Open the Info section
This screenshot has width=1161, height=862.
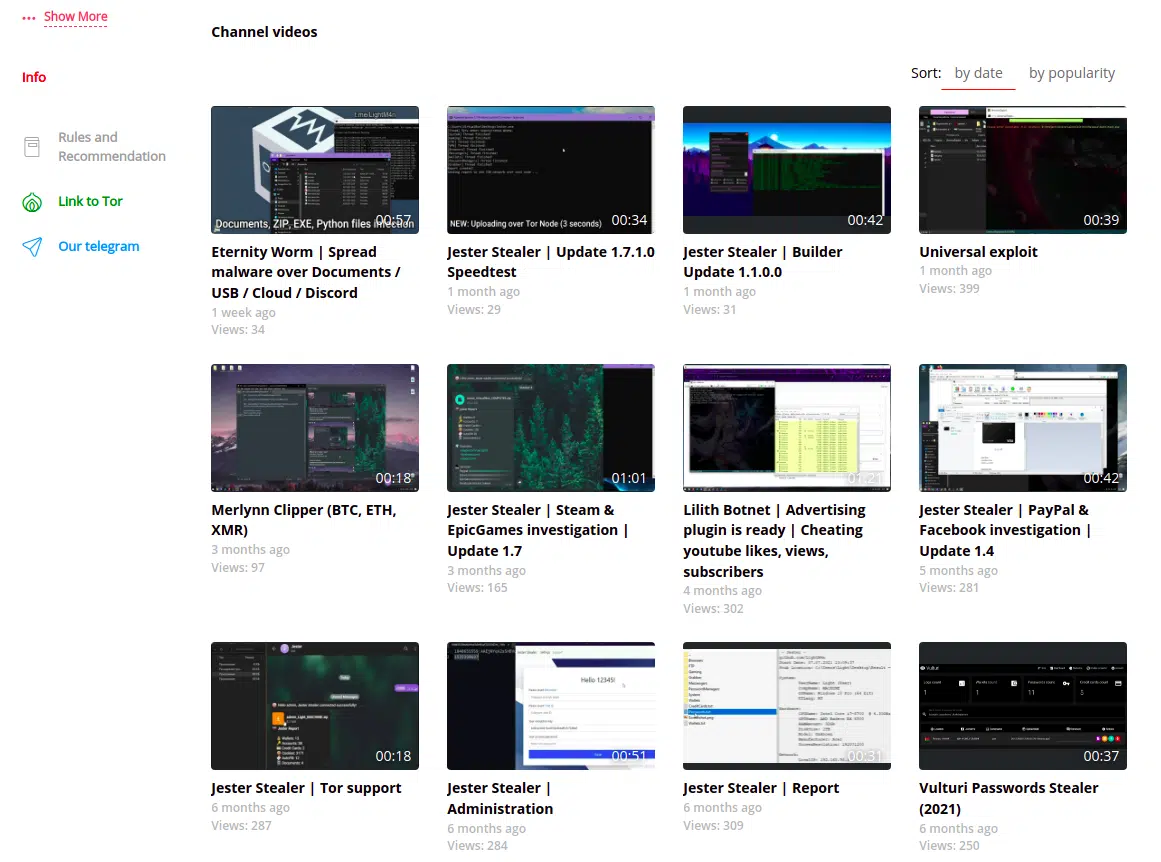click(x=34, y=77)
